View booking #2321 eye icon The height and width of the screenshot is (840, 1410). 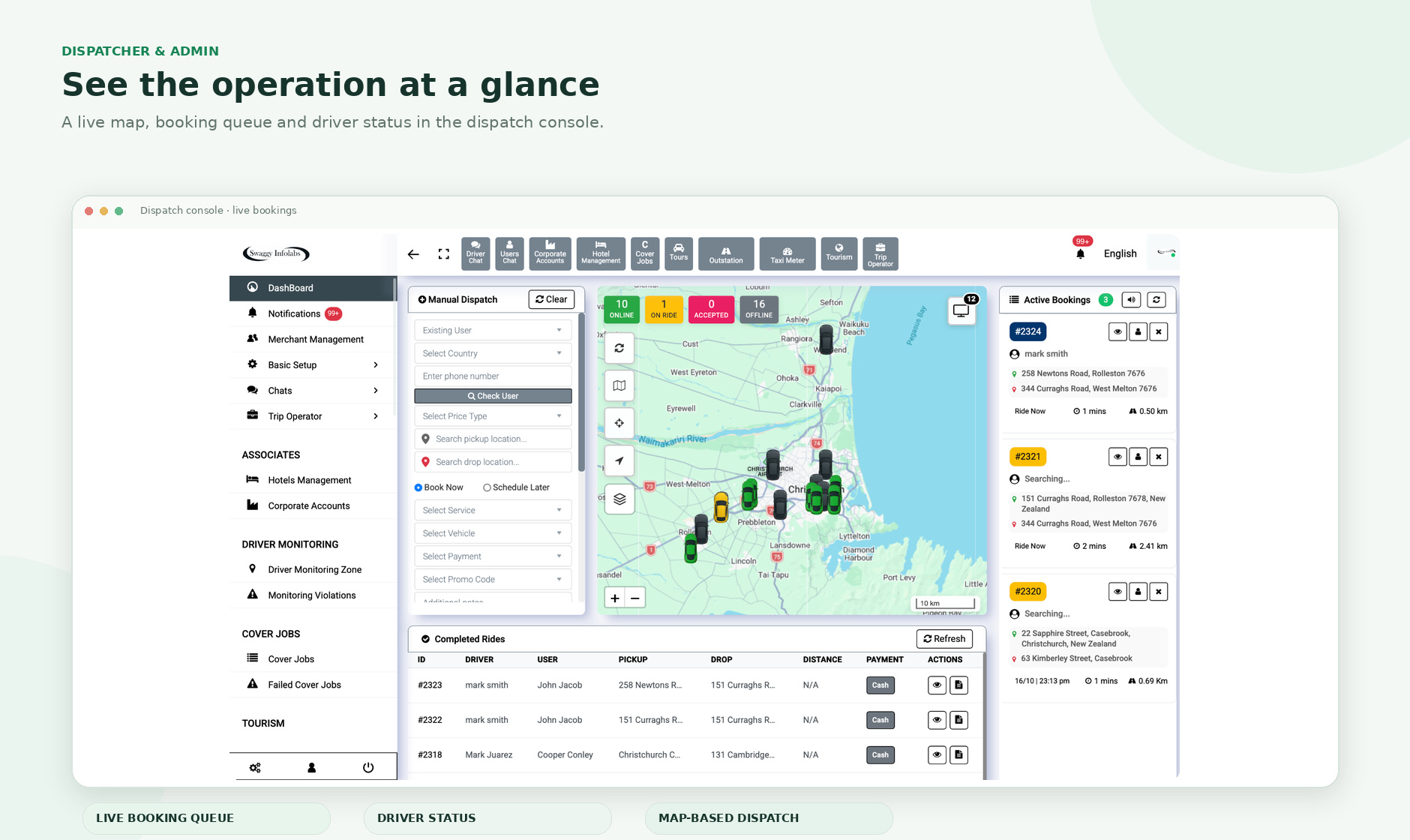[1117, 457]
